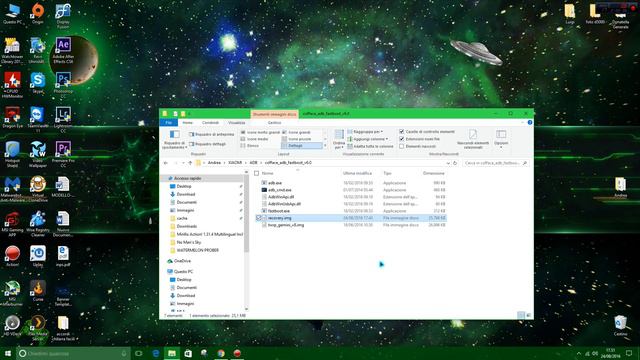
Task: Toggle Elementi nascosti checkbox
Action: [402, 146]
